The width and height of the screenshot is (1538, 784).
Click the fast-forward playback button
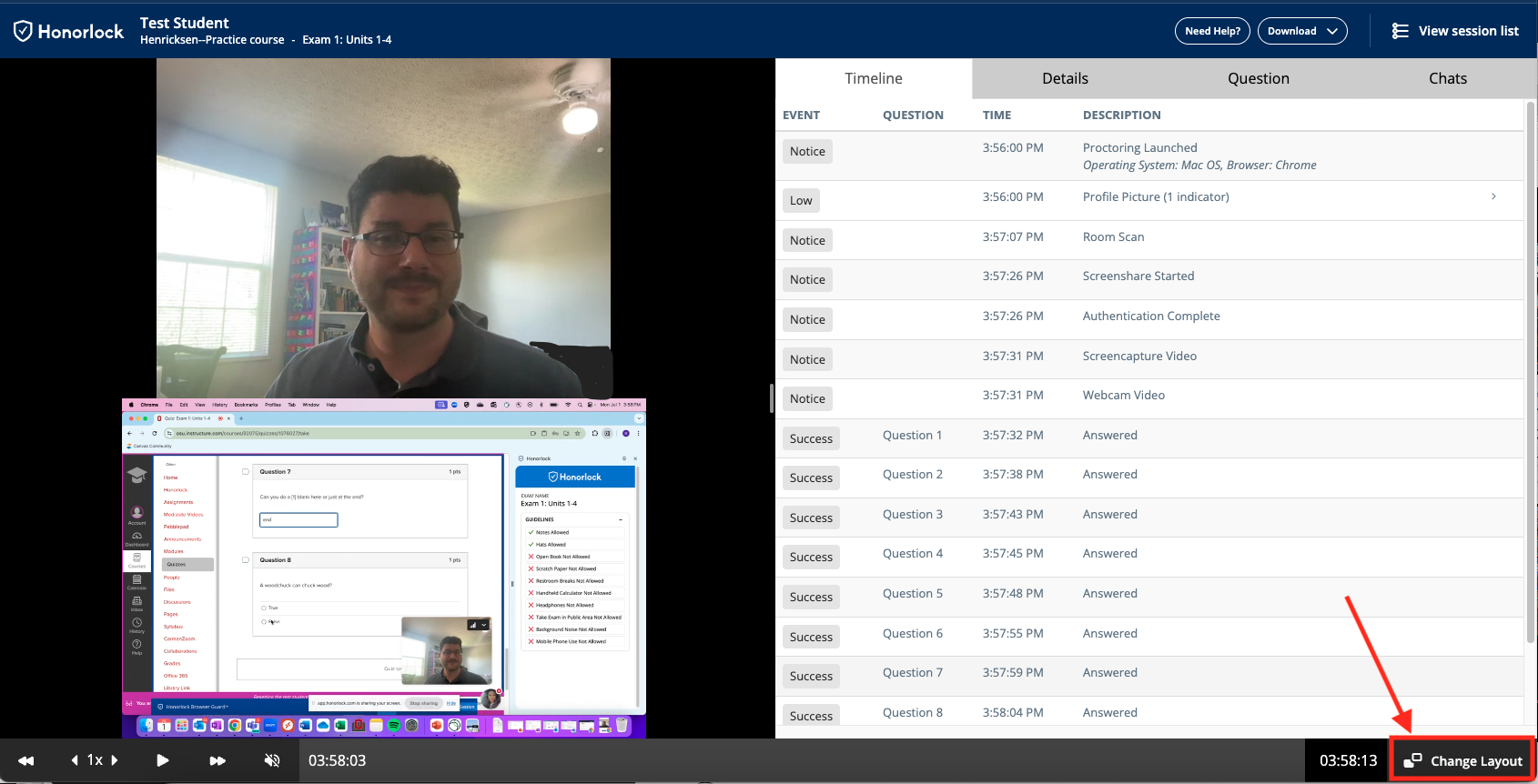pos(218,760)
